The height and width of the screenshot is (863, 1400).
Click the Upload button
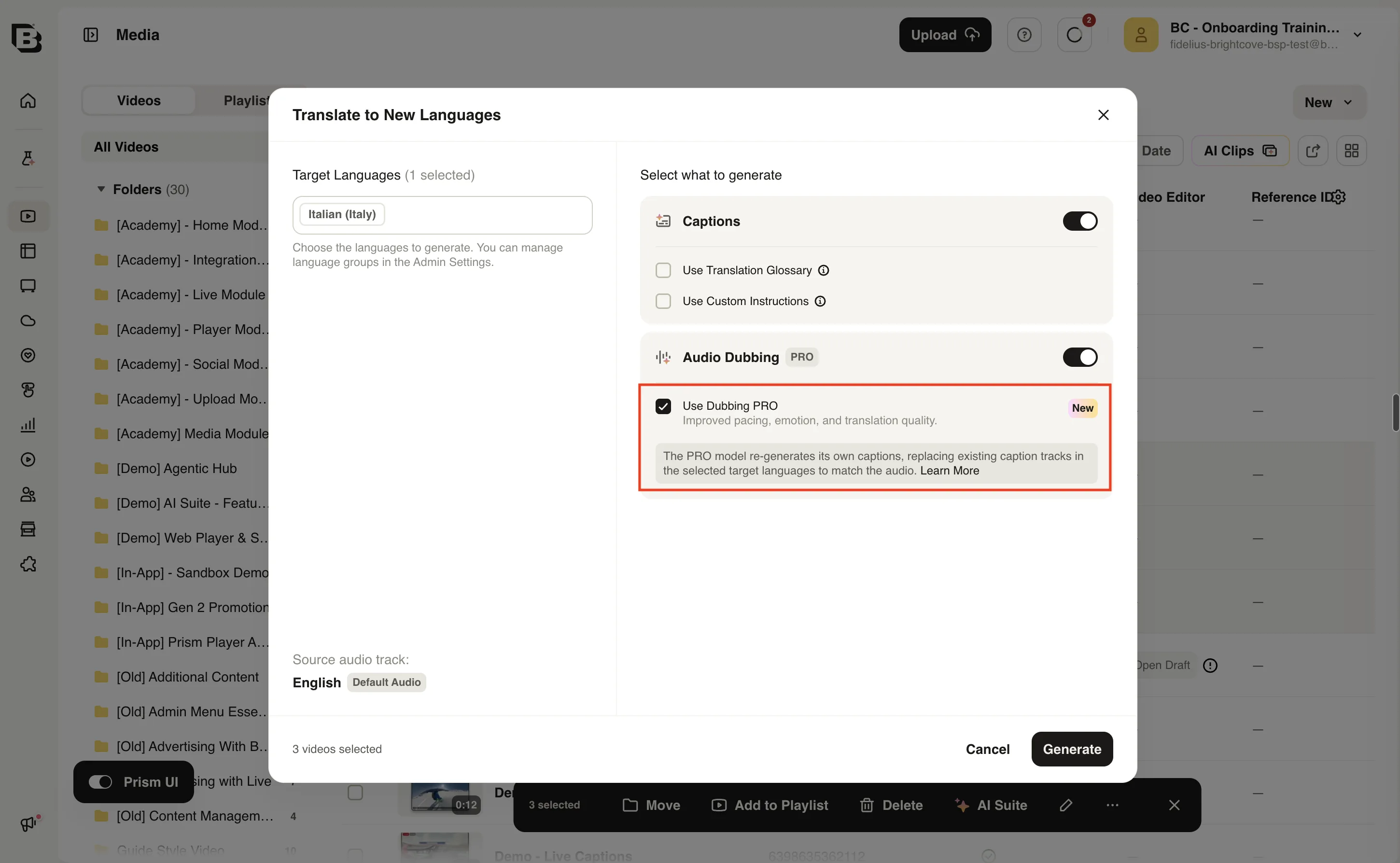(945, 35)
